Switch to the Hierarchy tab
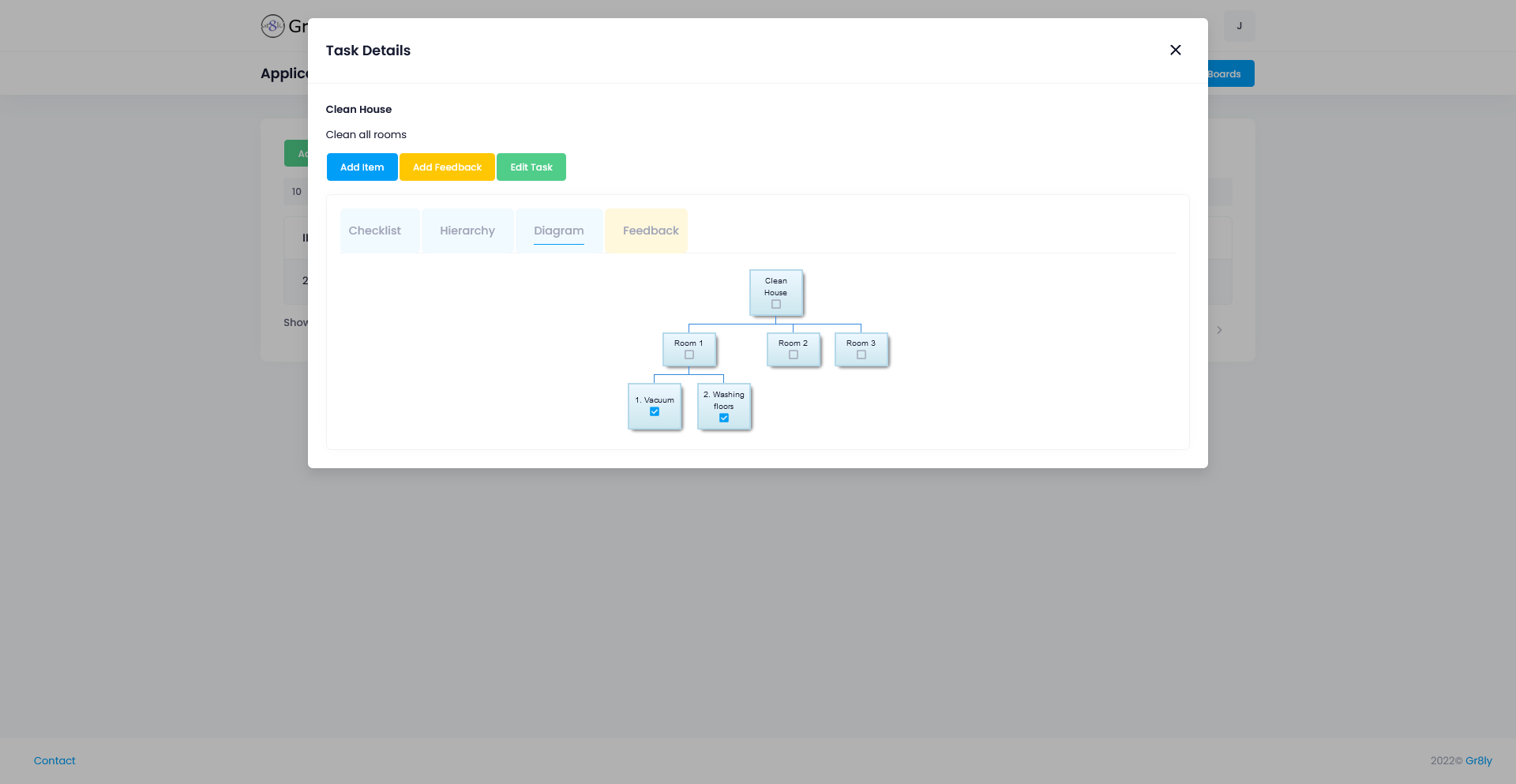The width and height of the screenshot is (1516, 784). point(467,231)
